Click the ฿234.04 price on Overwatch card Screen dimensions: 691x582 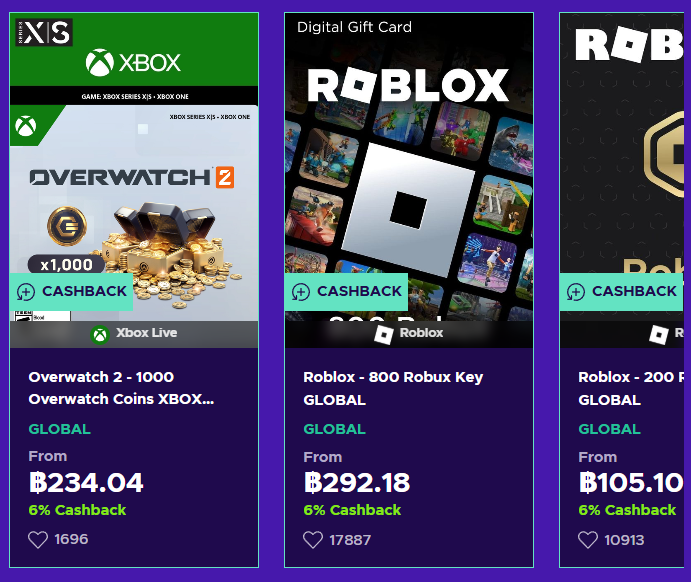coord(86,483)
